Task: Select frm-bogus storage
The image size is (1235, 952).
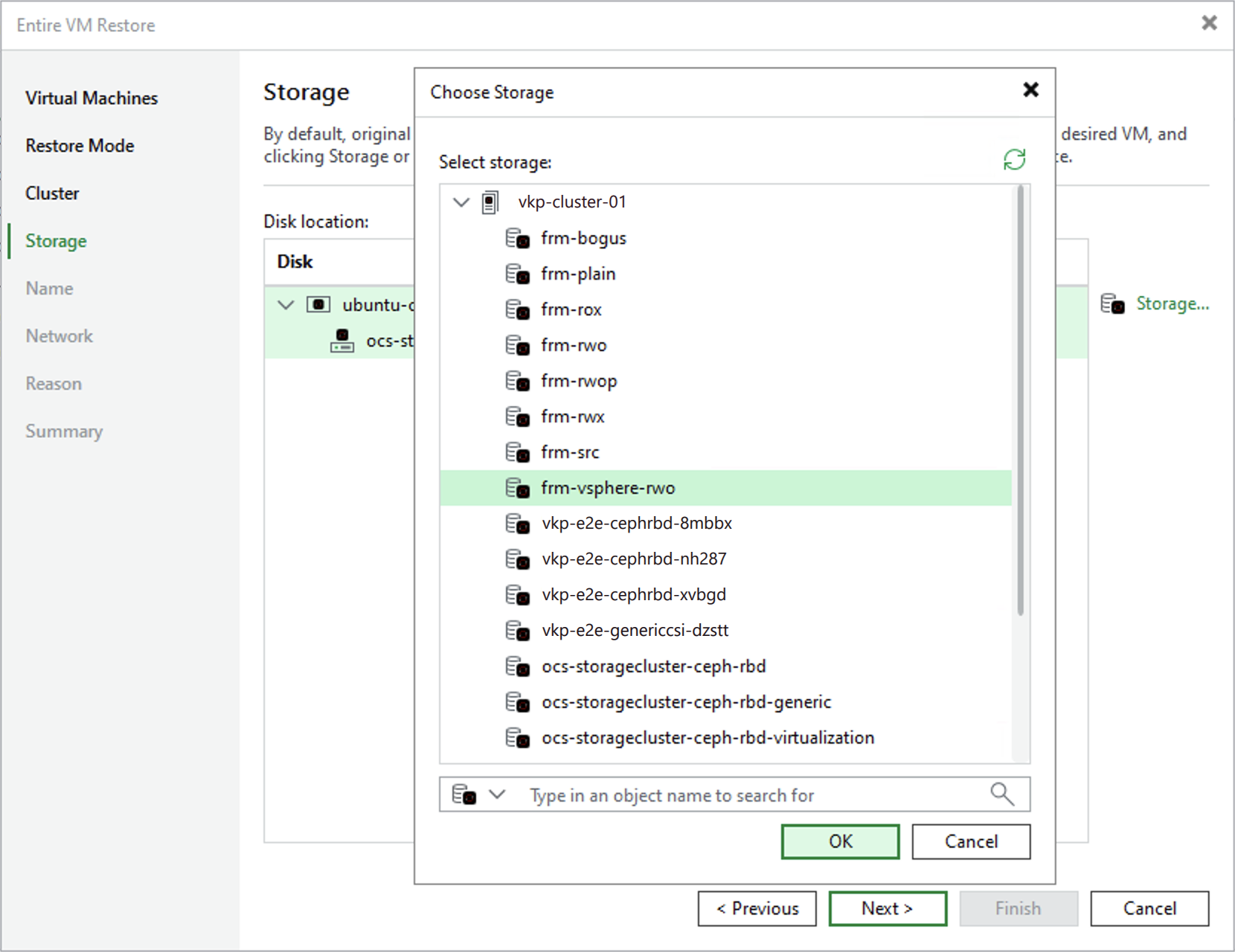Action: pyautogui.click(x=583, y=239)
